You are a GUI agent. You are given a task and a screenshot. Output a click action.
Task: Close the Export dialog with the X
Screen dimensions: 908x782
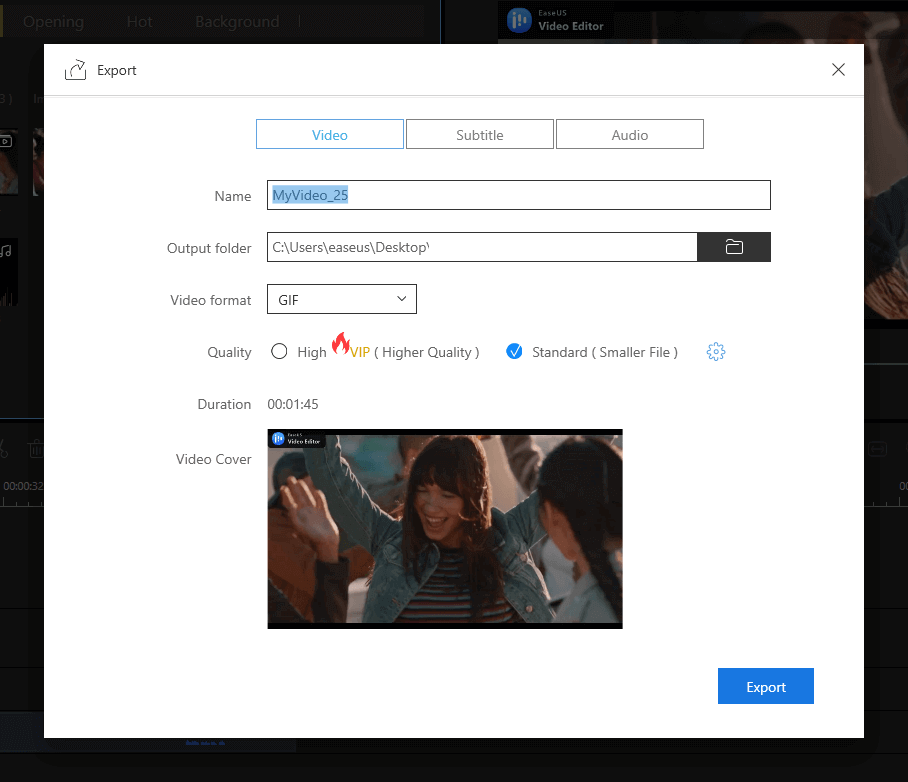[x=838, y=70]
